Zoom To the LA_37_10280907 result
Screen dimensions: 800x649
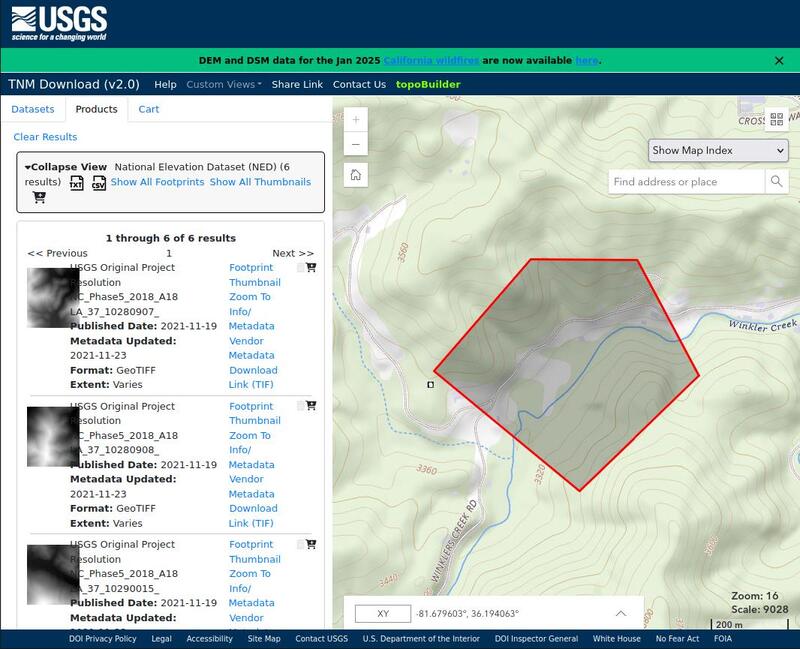click(249, 297)
